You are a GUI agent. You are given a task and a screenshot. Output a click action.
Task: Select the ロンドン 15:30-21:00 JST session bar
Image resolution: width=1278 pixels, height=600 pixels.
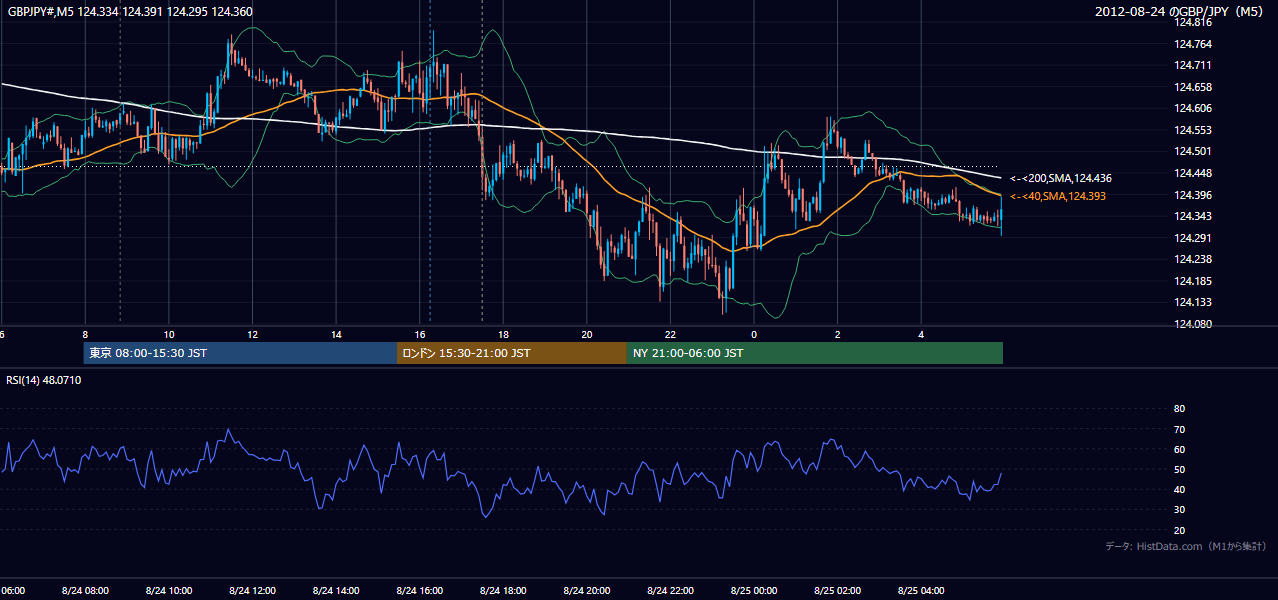pyautogui.click(x=512, y=353)
